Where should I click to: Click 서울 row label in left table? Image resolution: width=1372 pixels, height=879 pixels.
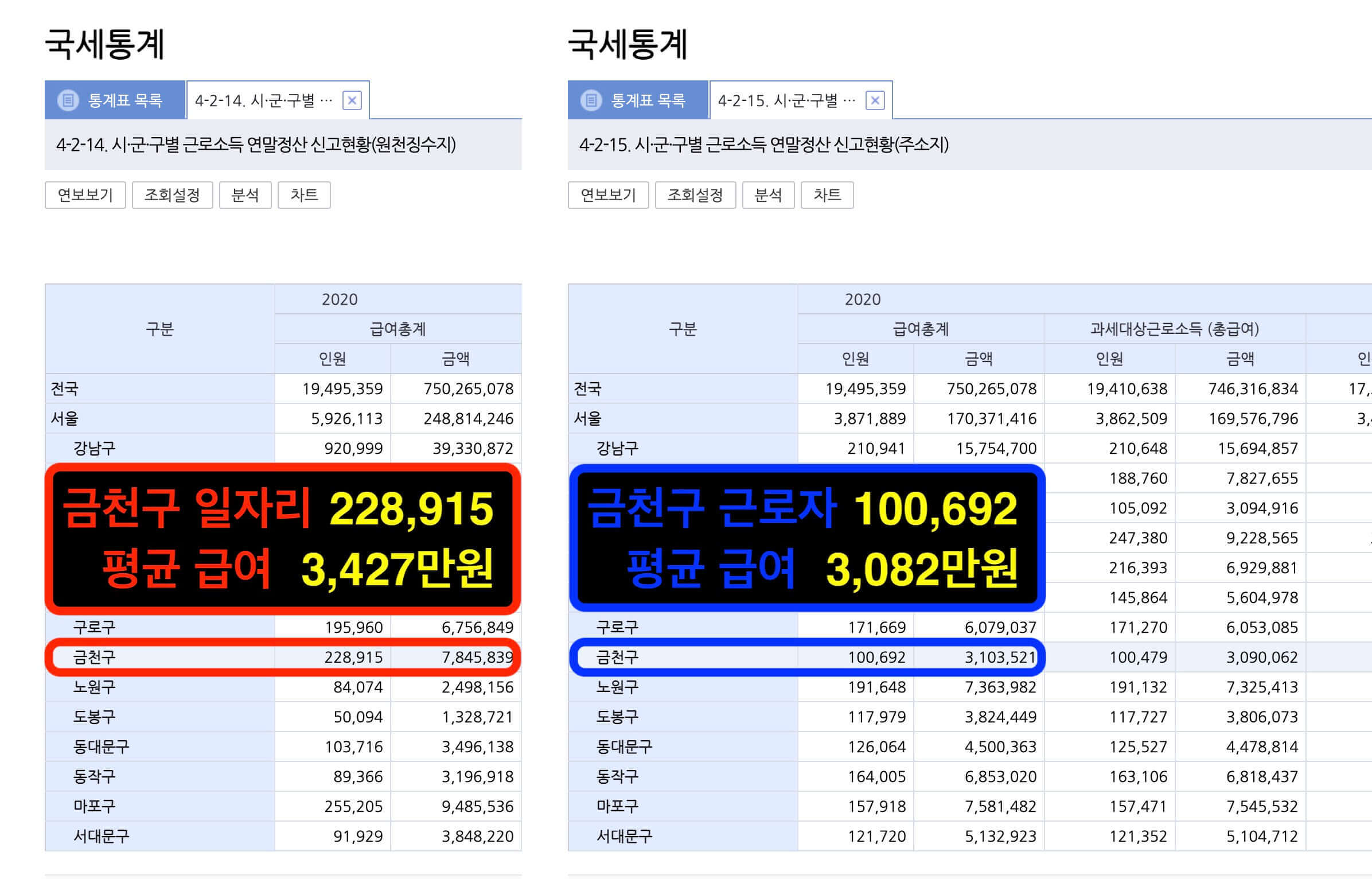[64, 418]
